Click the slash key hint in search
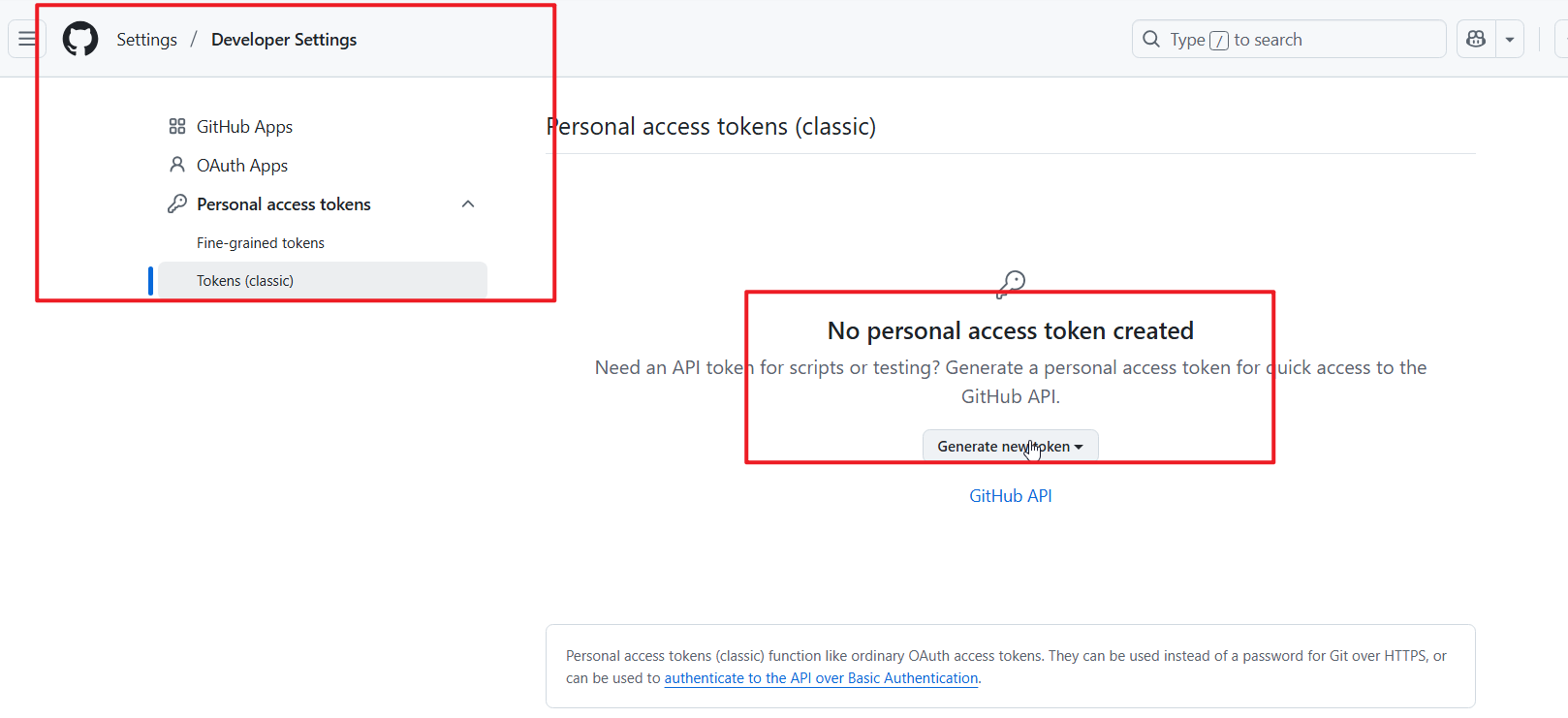 coord(1219,41)
